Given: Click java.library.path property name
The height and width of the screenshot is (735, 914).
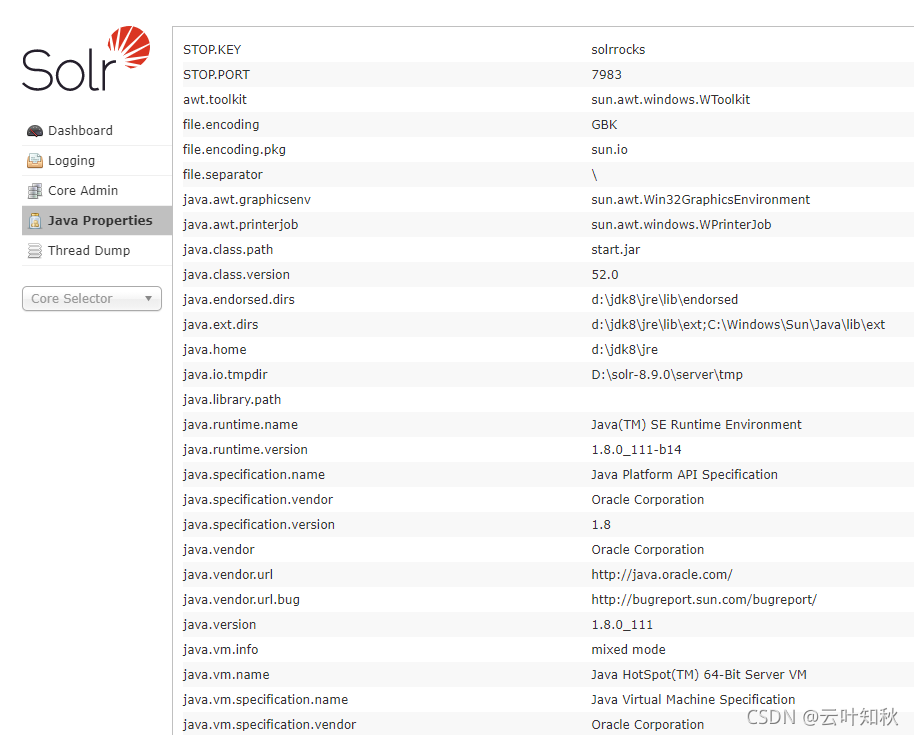Looking at the screenshot, I should pyautogui.click(x=232, y=400).
